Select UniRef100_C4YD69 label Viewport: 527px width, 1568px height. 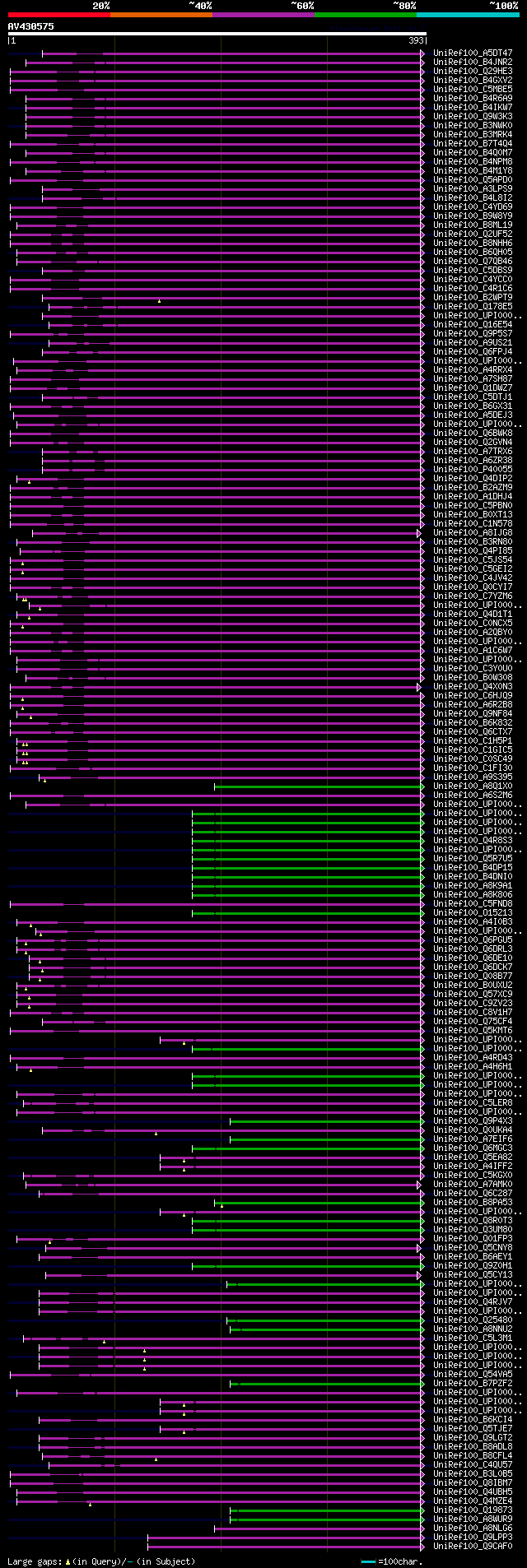click(x=473, y=207)
